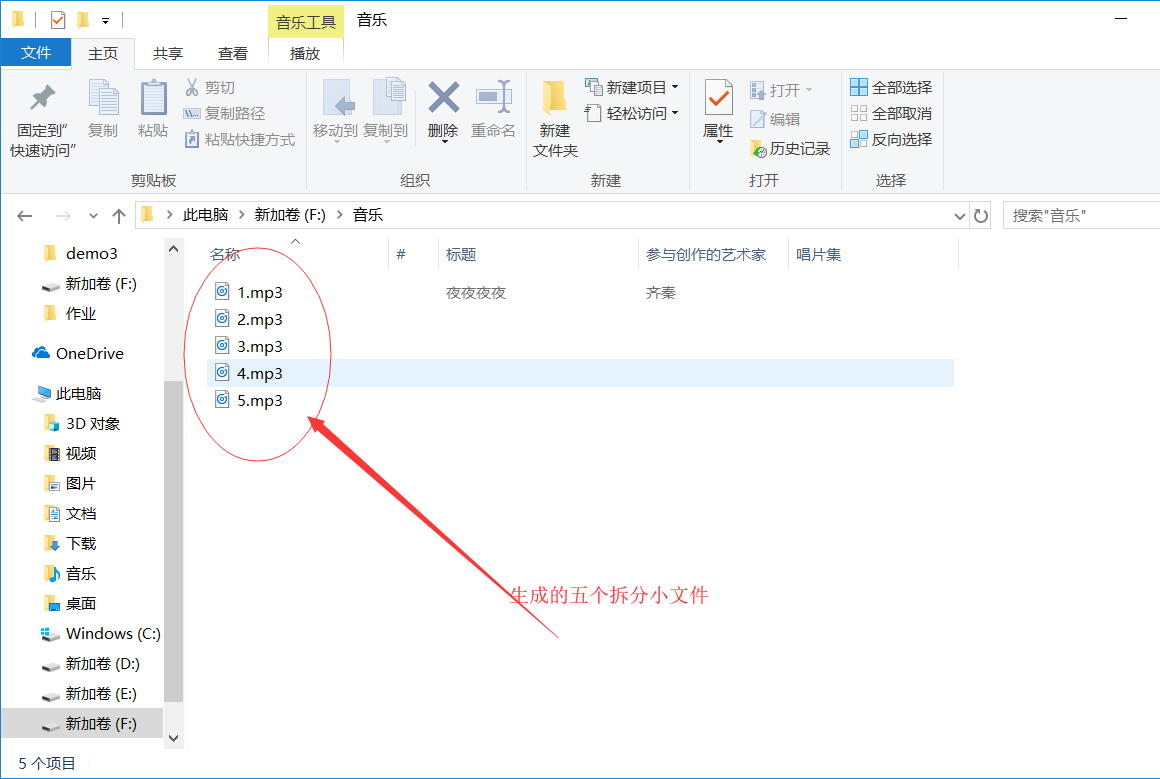Click Invert selection (反向选择)
The width and height of the screenshot is (1160, 779).
click(x=891, y=139)
